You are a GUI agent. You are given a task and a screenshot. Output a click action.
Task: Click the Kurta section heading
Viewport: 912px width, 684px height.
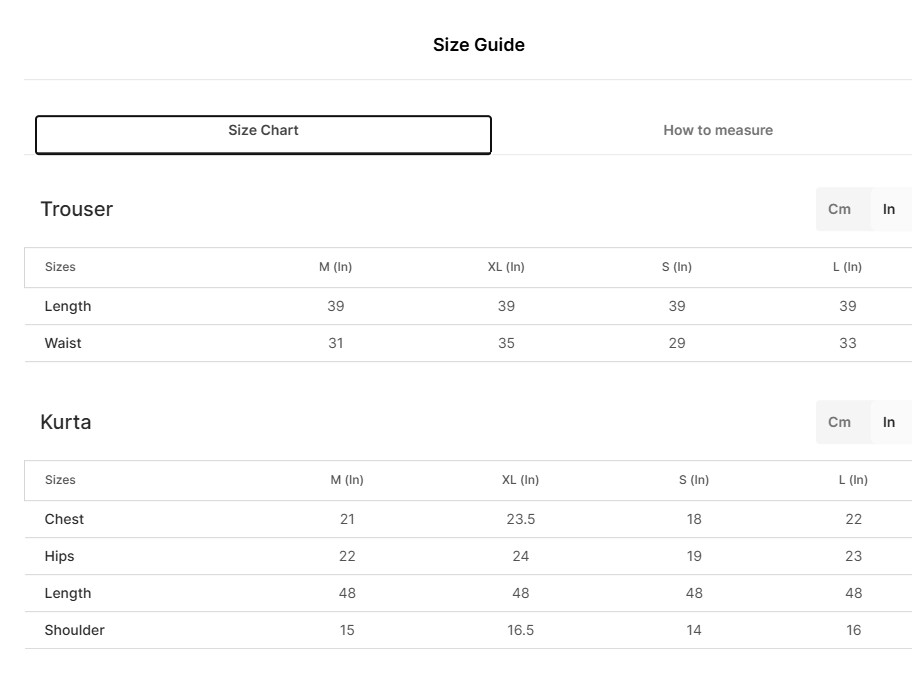[x=66, y=422]
